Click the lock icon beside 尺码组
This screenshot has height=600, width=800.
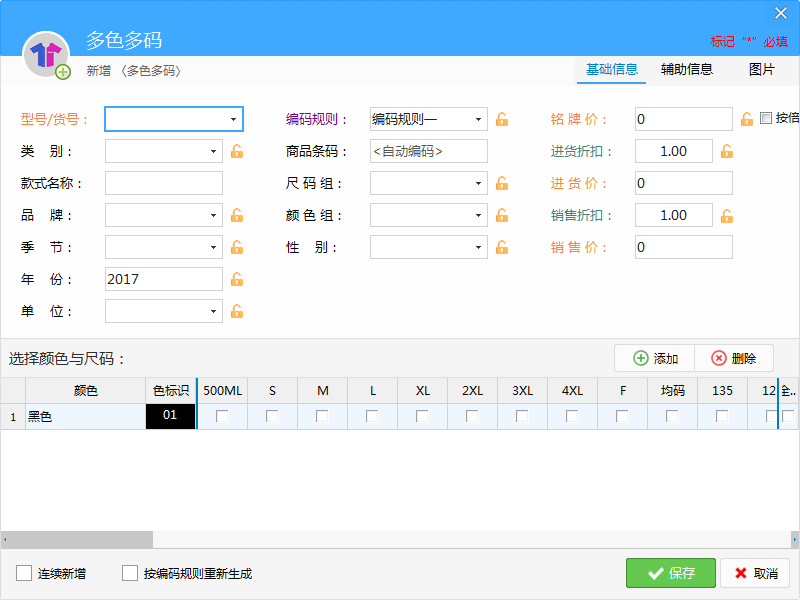coord(502,183)
